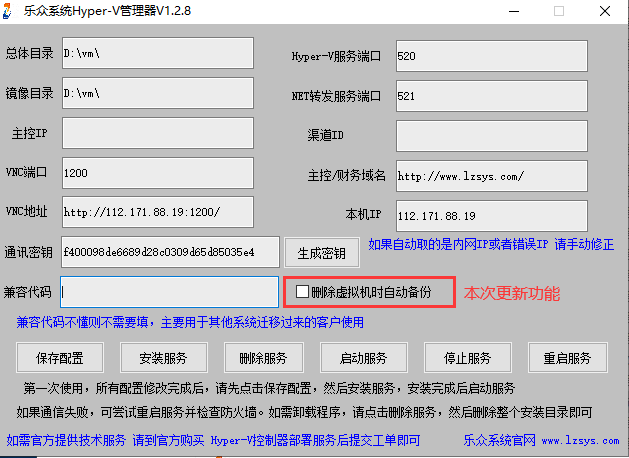
Task: Click the Hyper-V服务端口 label
Action: [x=336, y=56]
